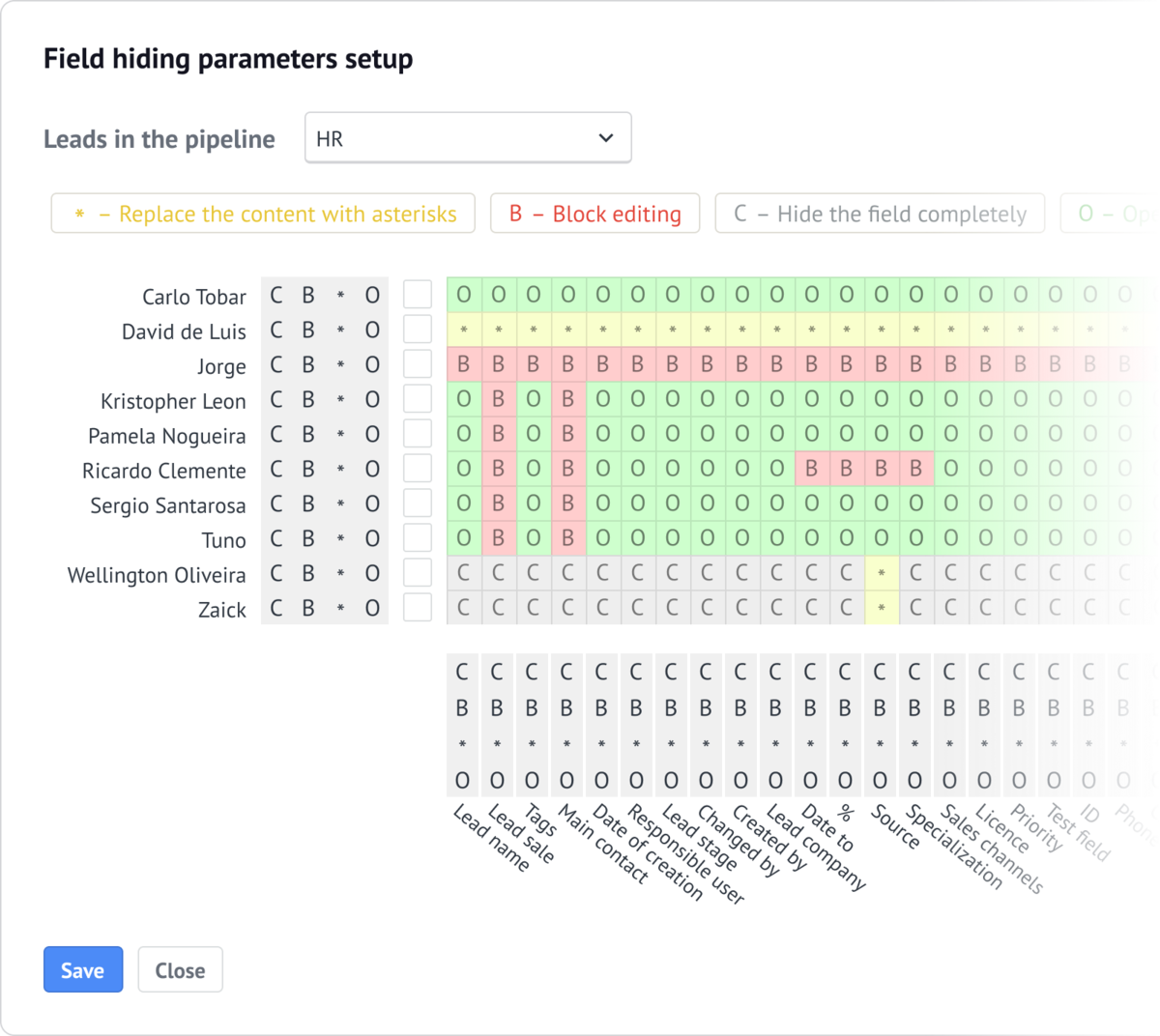The width and height of the screenshot is (1160, 1036).
Task: Click the B icon in Jorge's row
Action: 308,365
